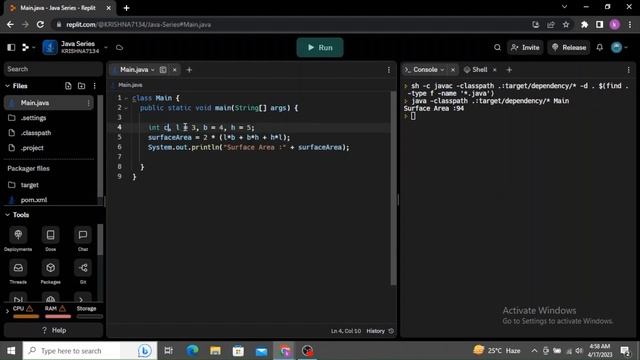The height and width of the screenshot is (360, 640).
Task: Open the Java Series repl name dropdown
Action: point(106,47)
